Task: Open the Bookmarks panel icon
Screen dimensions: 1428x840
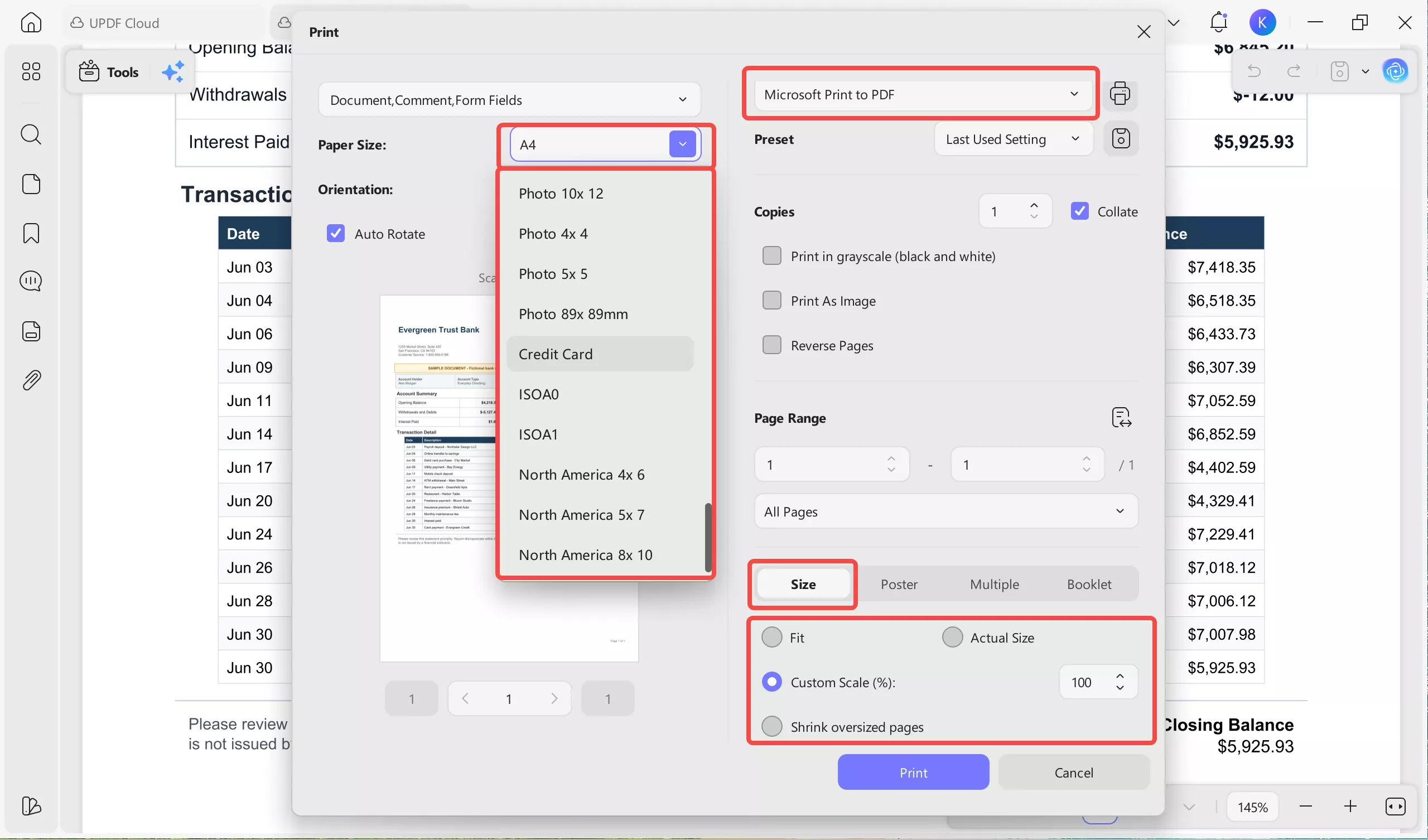Action: tap(31, 233)
